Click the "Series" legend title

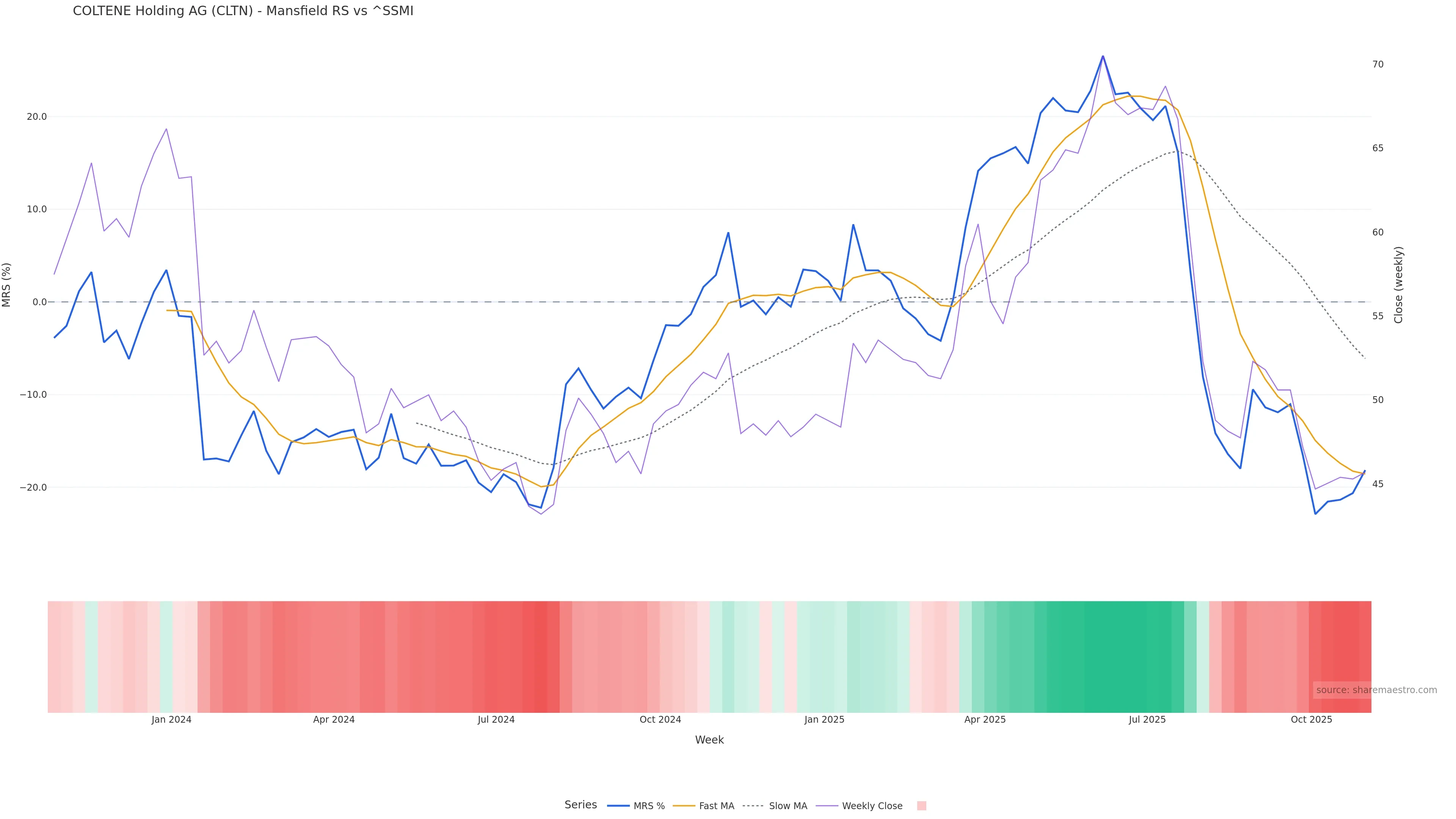[581, 805]
